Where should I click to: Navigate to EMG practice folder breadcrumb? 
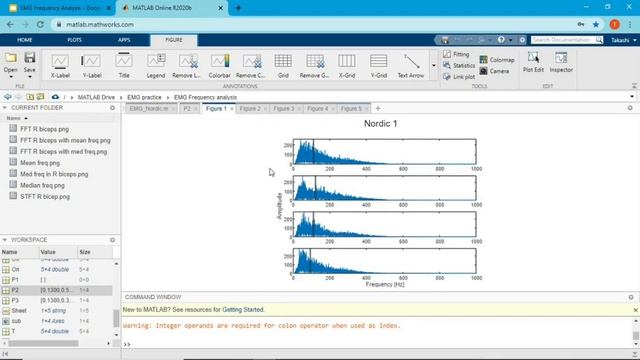144,97
